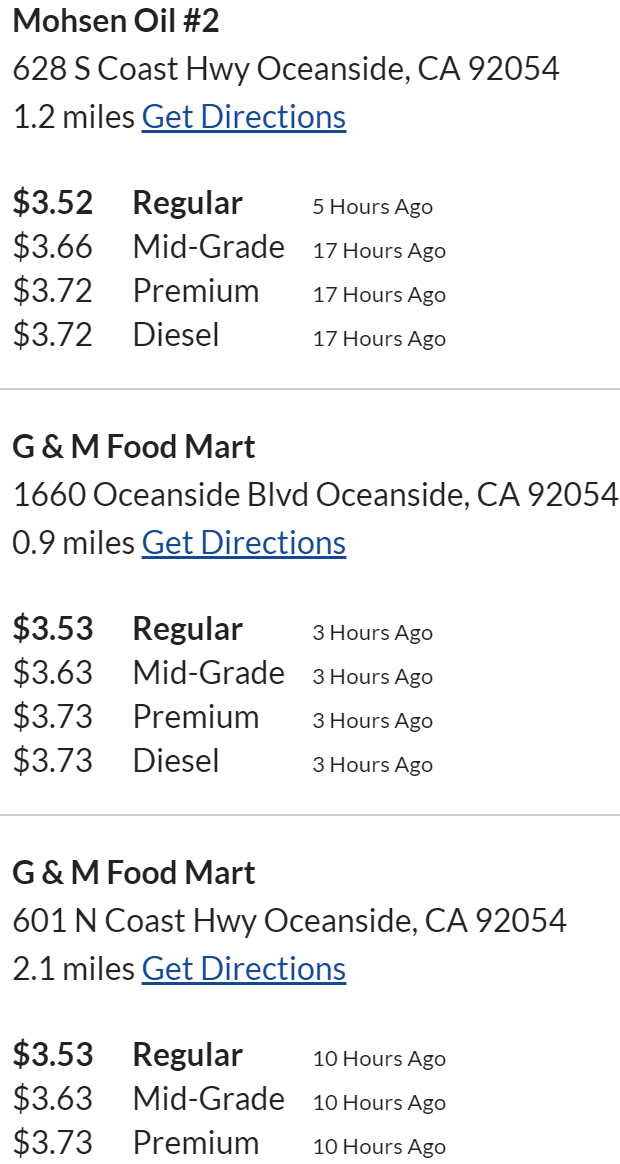Select the Diesel label under Mohsen Oil #2
The width and height of the screenshot is (620, 1164).
[176, 335]
